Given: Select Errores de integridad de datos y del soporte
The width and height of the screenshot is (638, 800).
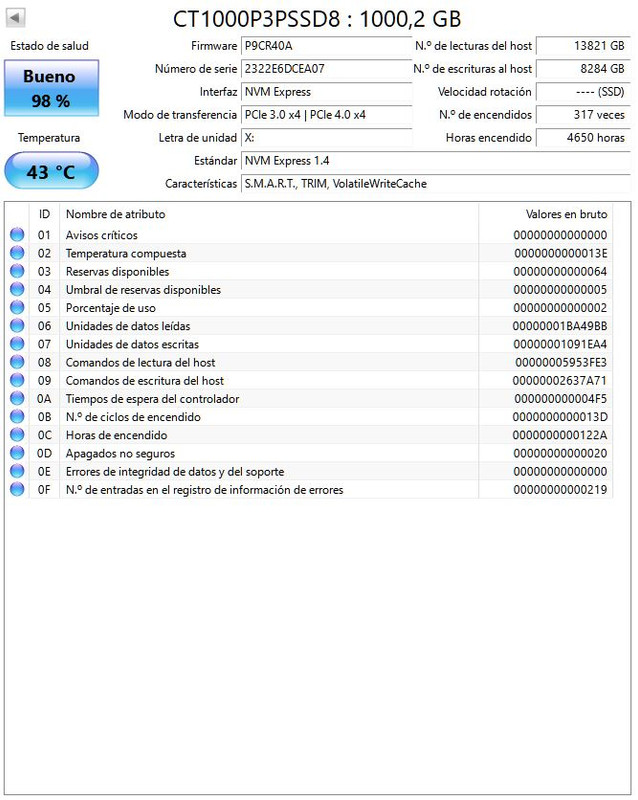Looking at the screenshot, I should point(175,471).
